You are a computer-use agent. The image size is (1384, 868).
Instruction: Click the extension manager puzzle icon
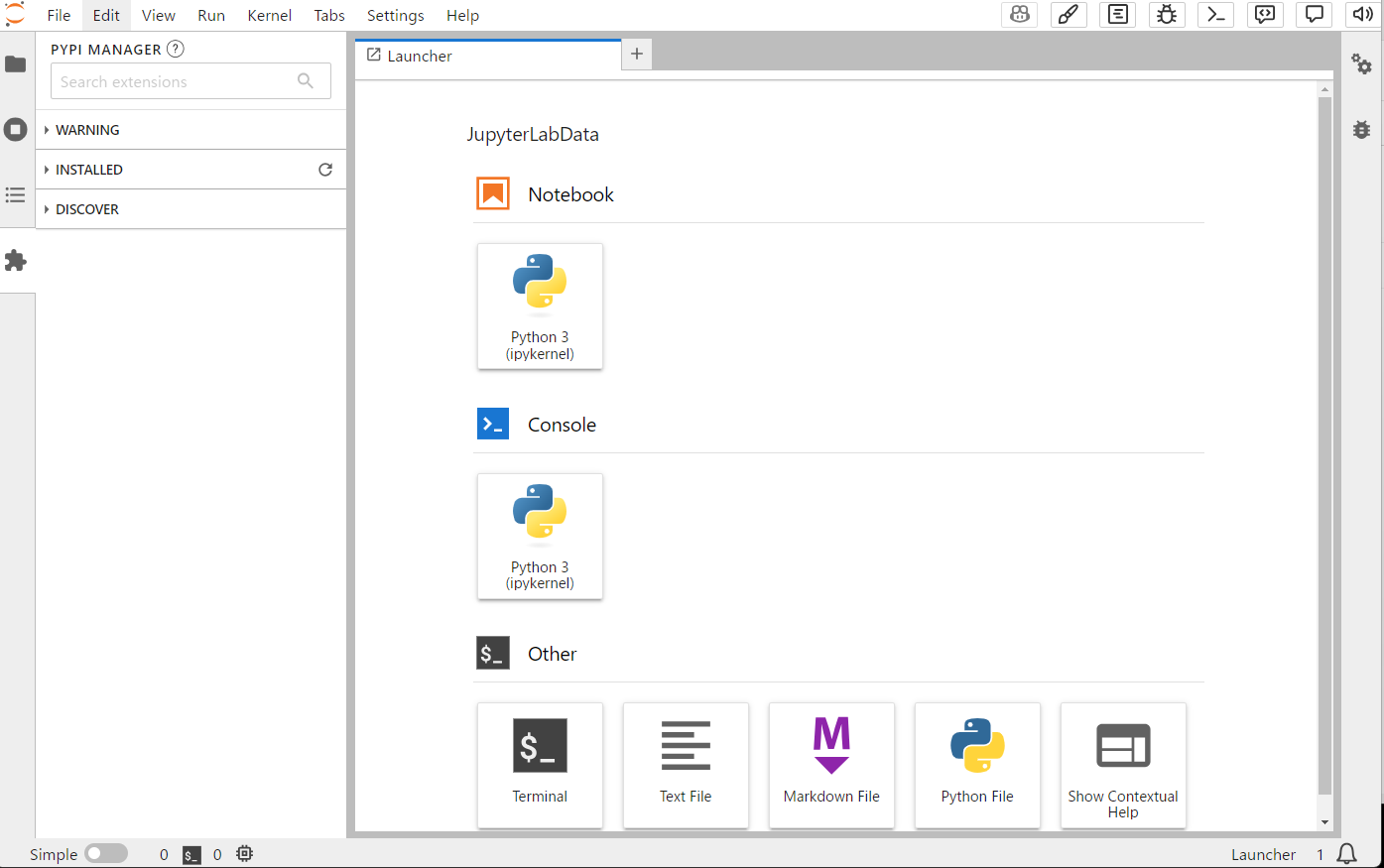[x=16, y=261]
